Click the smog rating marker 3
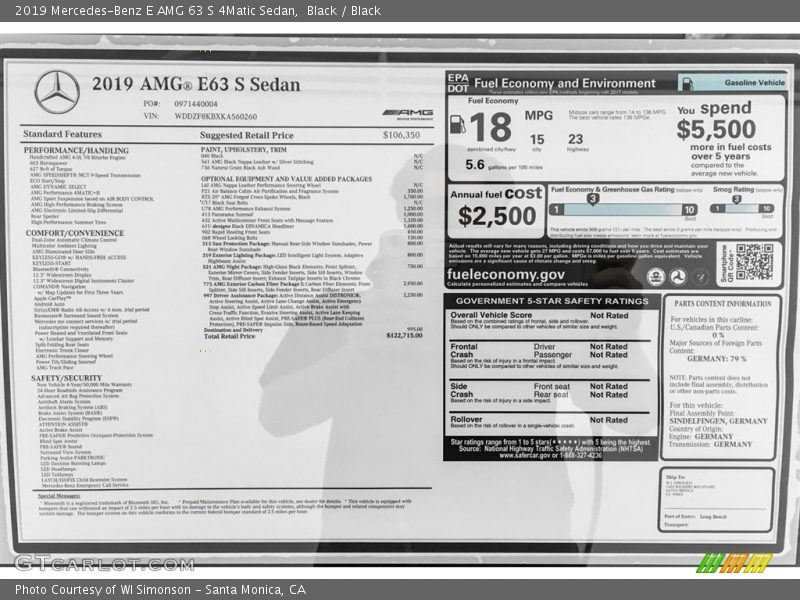800x600 pixels. [736, 199]
